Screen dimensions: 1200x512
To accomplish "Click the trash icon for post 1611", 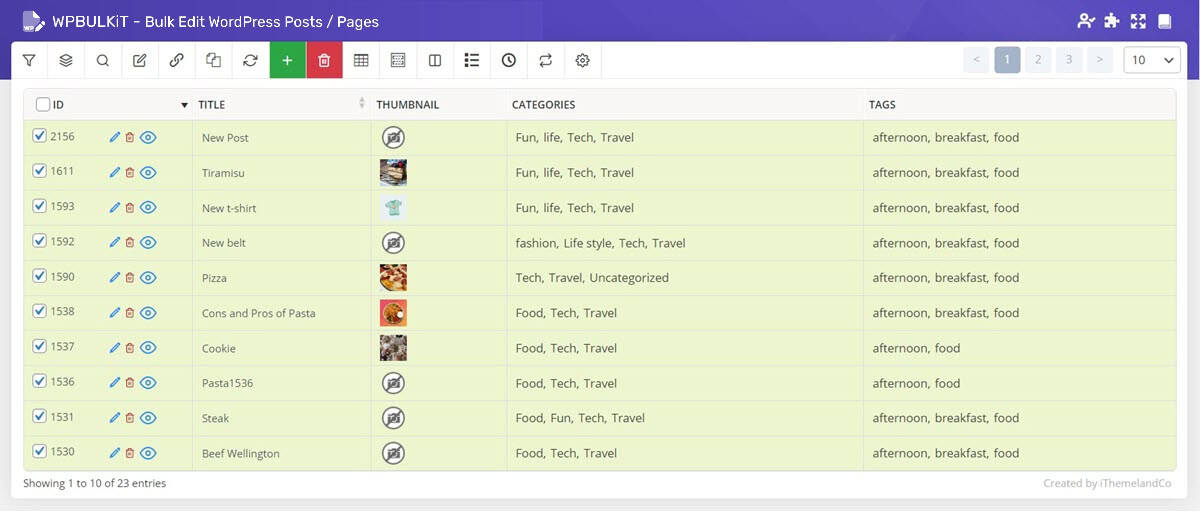I will pyautogui.click(x=130, y=172).
